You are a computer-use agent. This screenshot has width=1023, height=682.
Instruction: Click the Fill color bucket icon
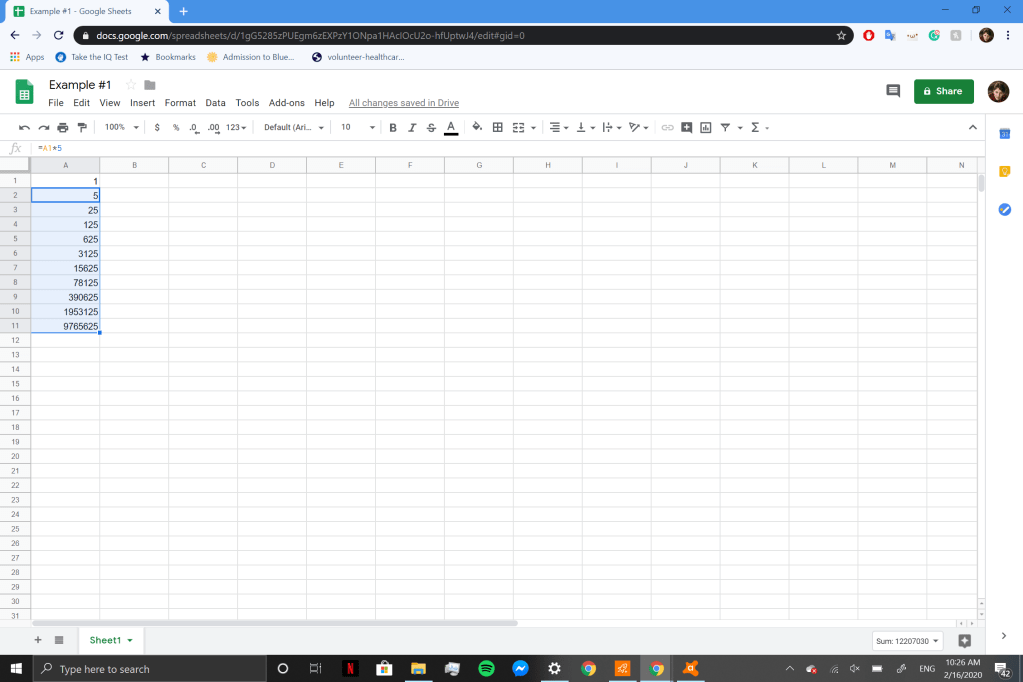point(477,128)
